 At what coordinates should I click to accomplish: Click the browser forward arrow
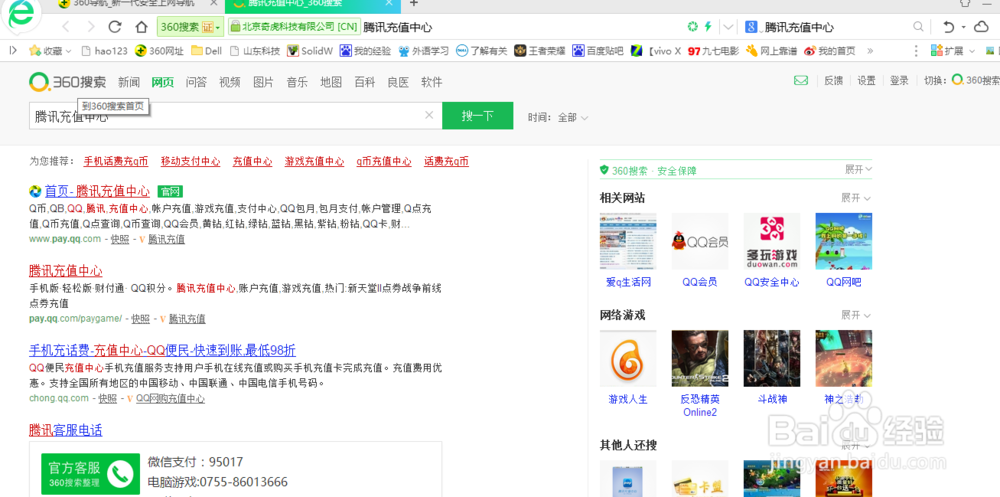[x=91, y=27]
